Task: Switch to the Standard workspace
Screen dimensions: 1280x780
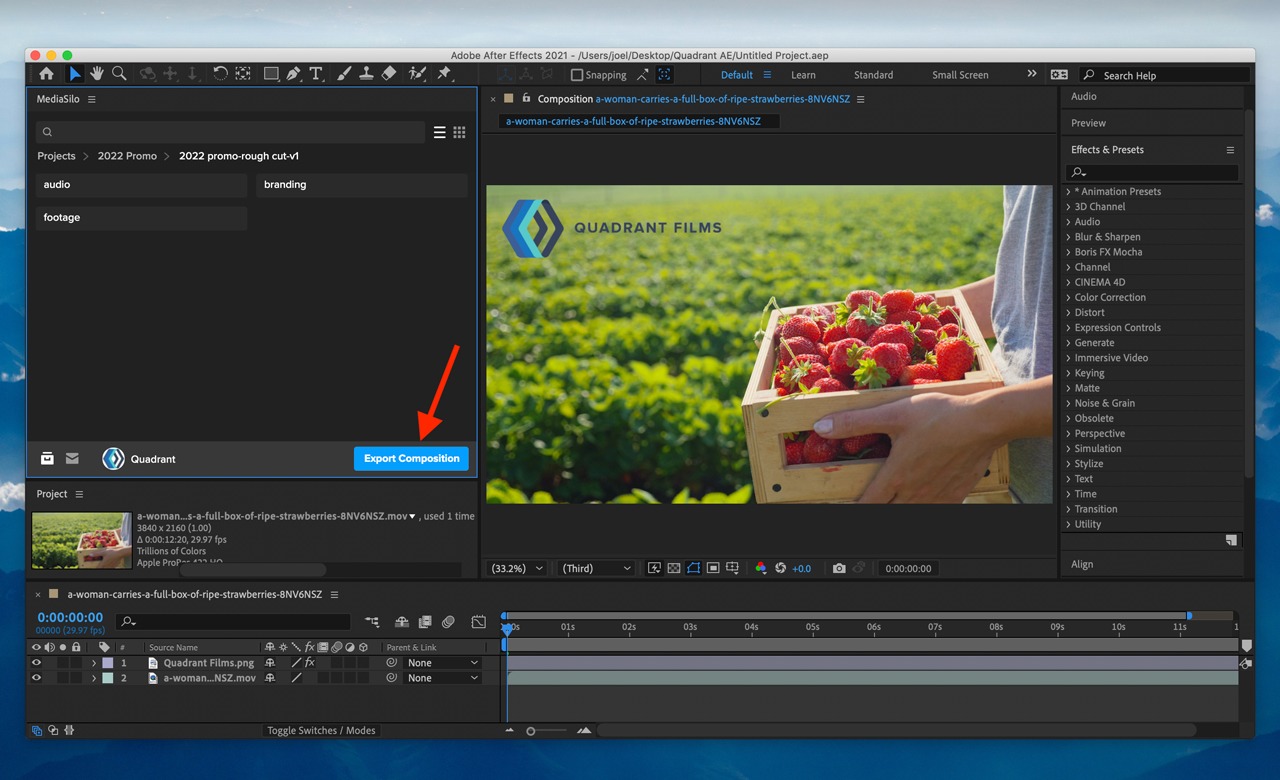Action: point(873,75)
